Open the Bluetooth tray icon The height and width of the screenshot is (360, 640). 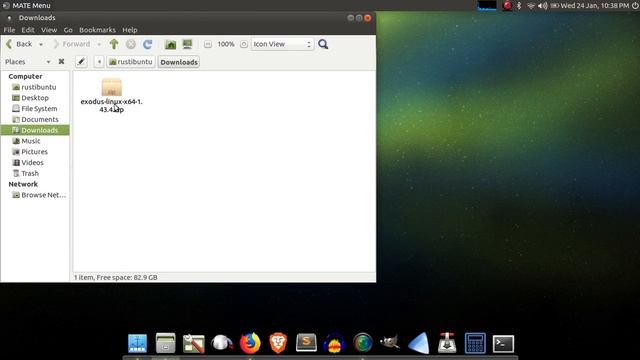click(519, 5)
